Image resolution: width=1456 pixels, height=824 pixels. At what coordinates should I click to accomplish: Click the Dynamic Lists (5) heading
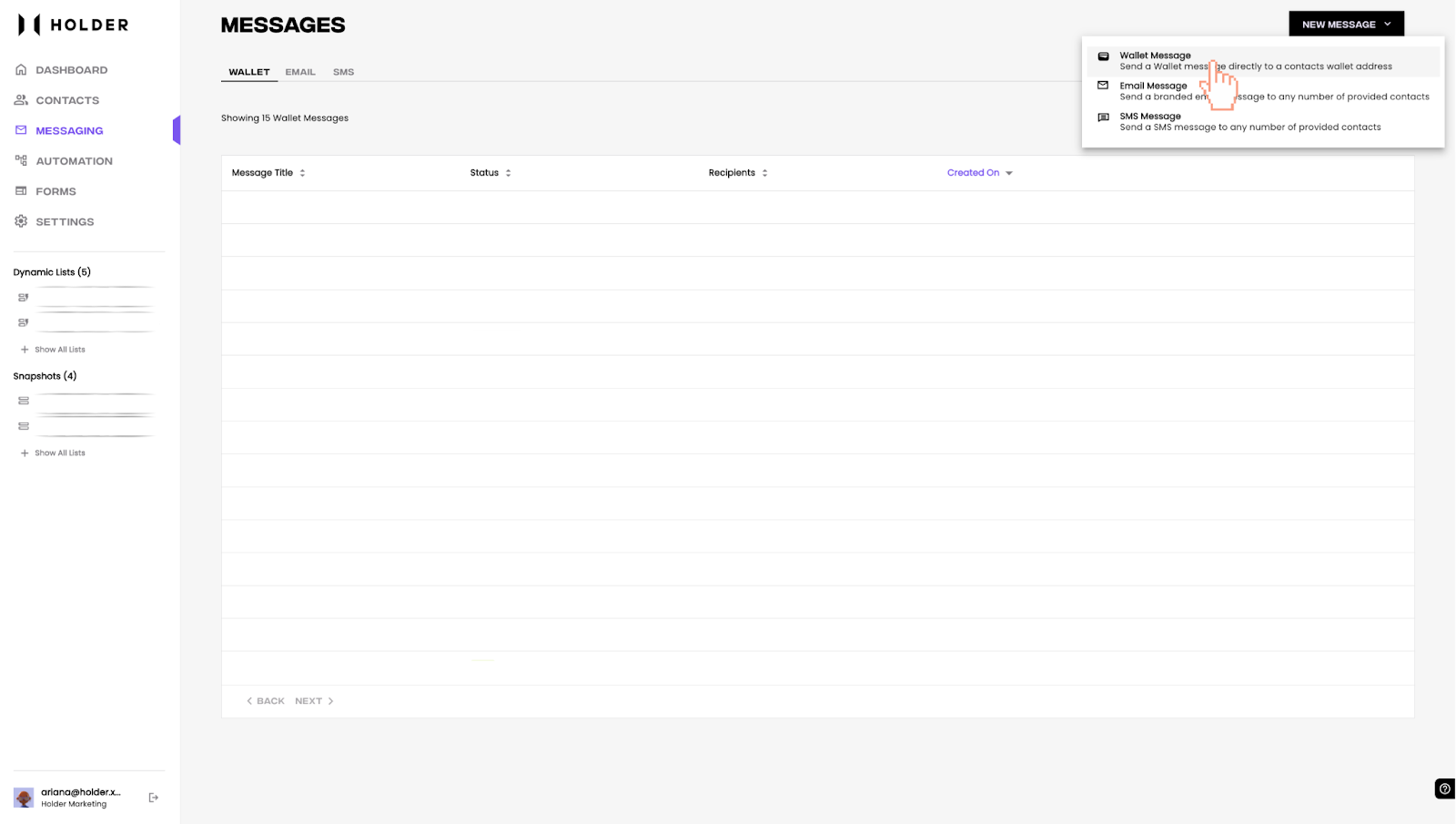pos(52,272)
